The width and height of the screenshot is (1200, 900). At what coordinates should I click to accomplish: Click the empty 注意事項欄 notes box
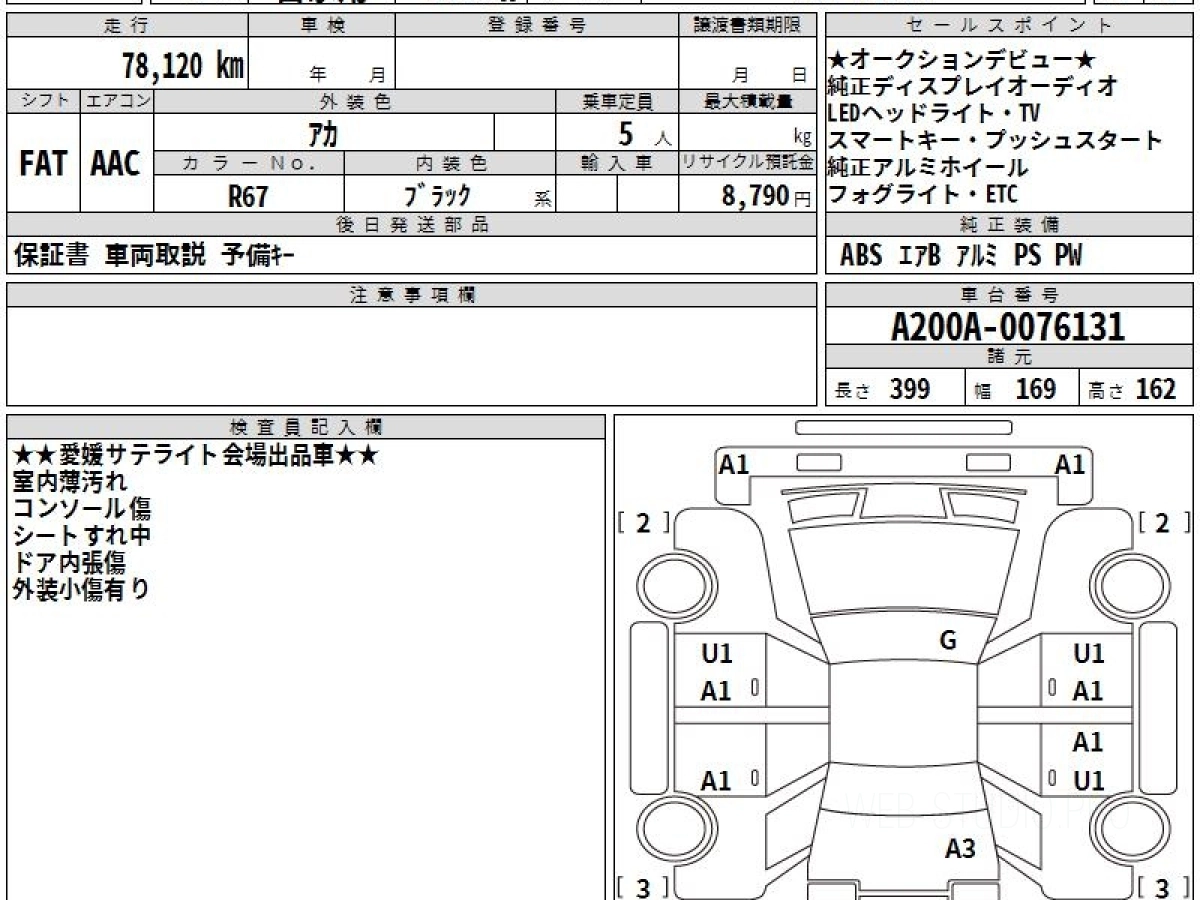411,356
